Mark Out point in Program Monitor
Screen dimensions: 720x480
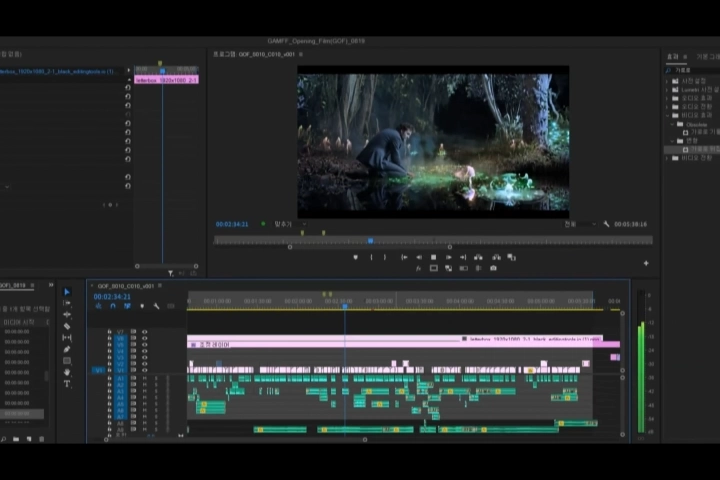(x=385, y=257)
